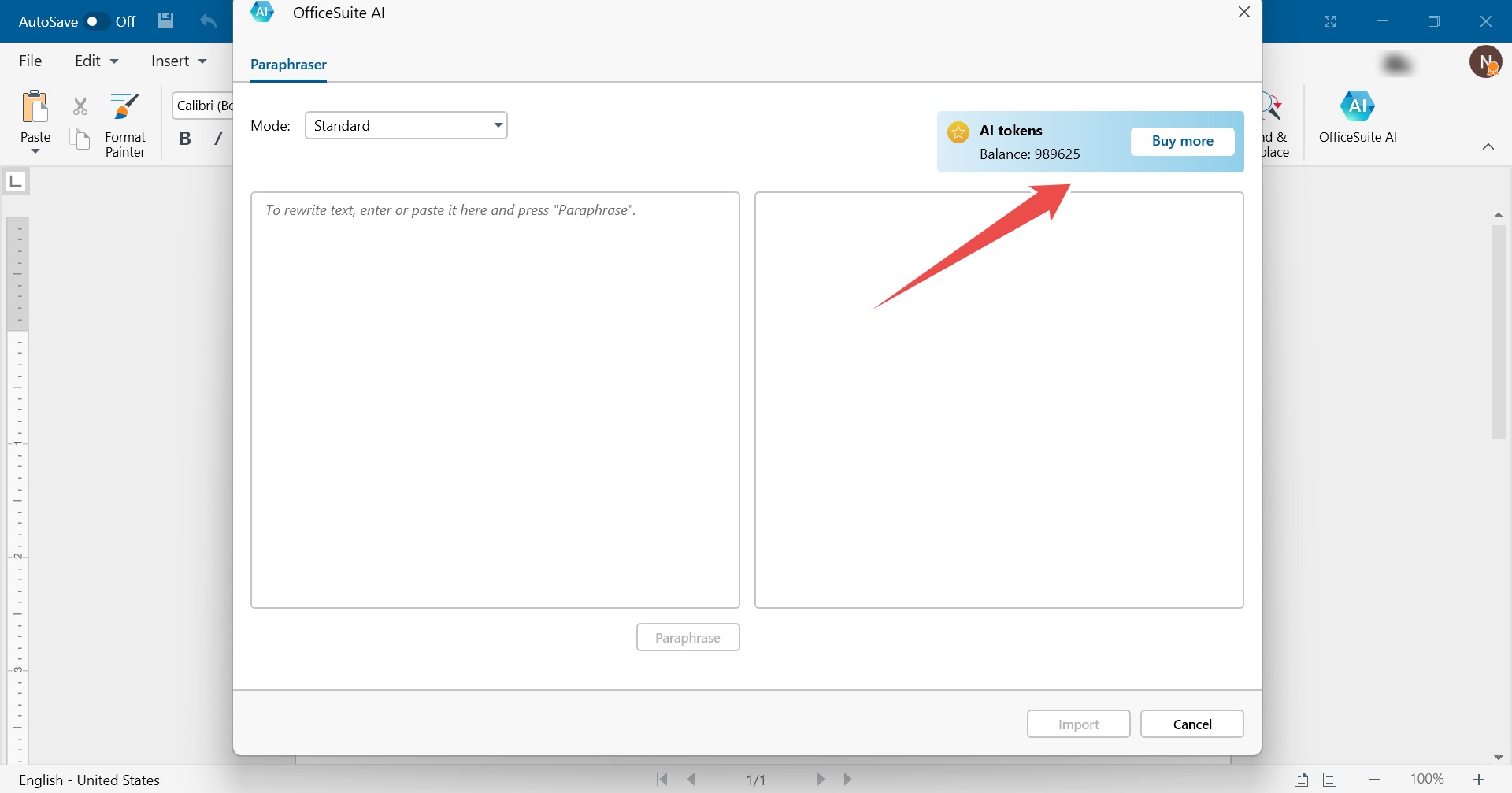Switch to Print Layout view icon

[x=1302, y=780]
